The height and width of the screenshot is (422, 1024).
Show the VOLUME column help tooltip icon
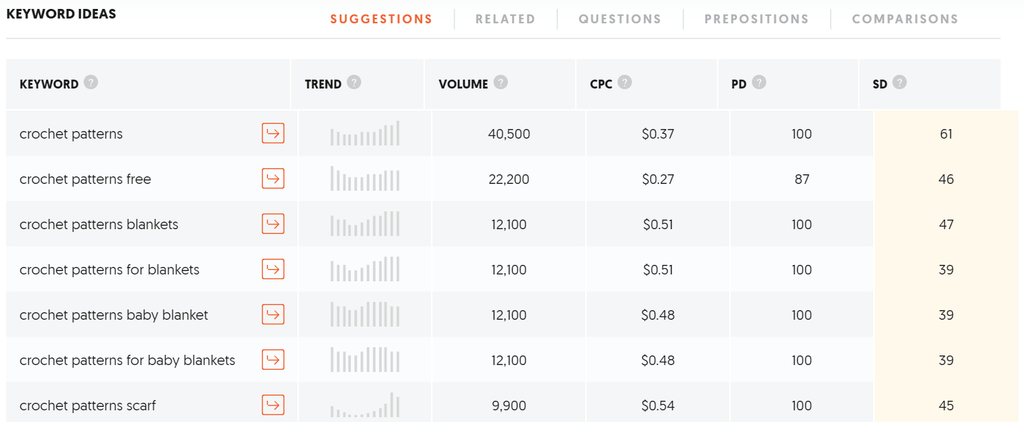[501, 83]
